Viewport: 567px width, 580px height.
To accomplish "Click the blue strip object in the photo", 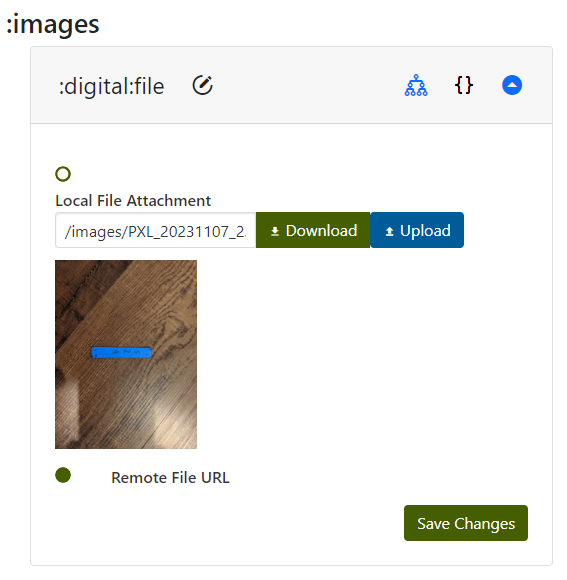I will (x=121, y=353).
